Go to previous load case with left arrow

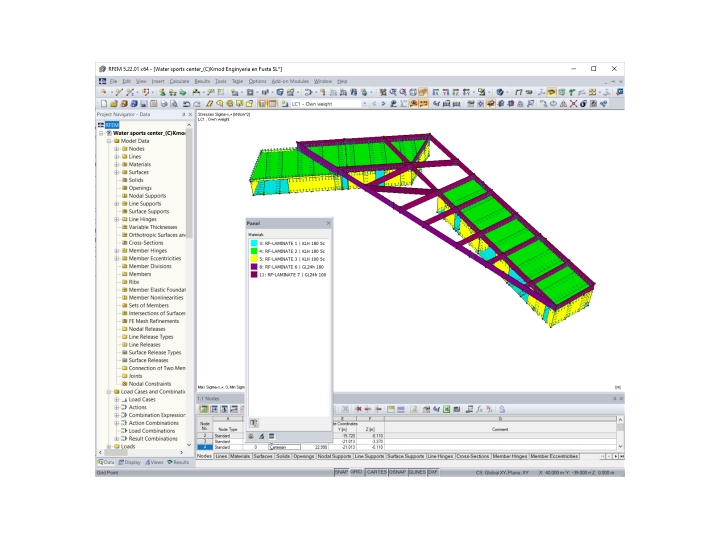(374, 104)
